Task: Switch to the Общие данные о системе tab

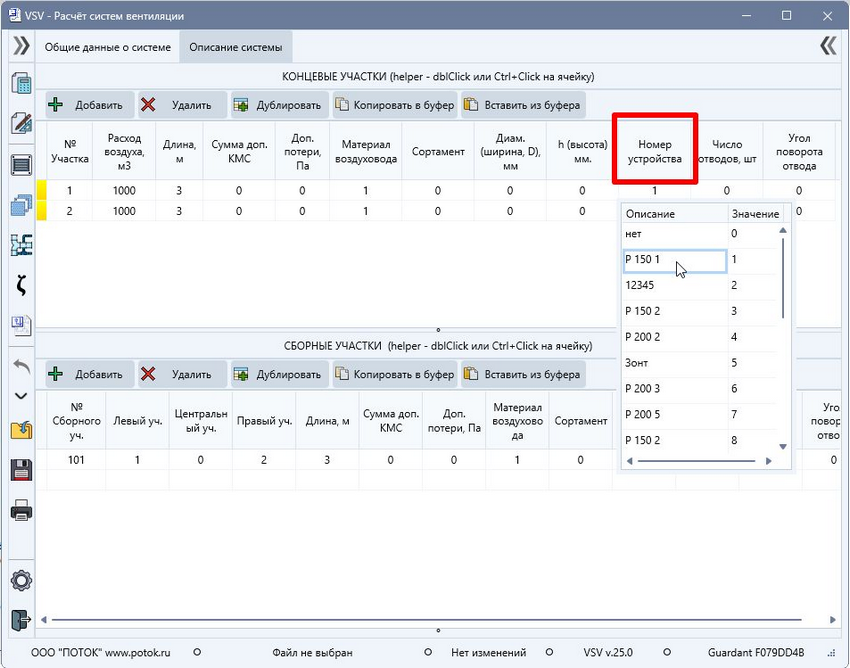Action: 108,47
